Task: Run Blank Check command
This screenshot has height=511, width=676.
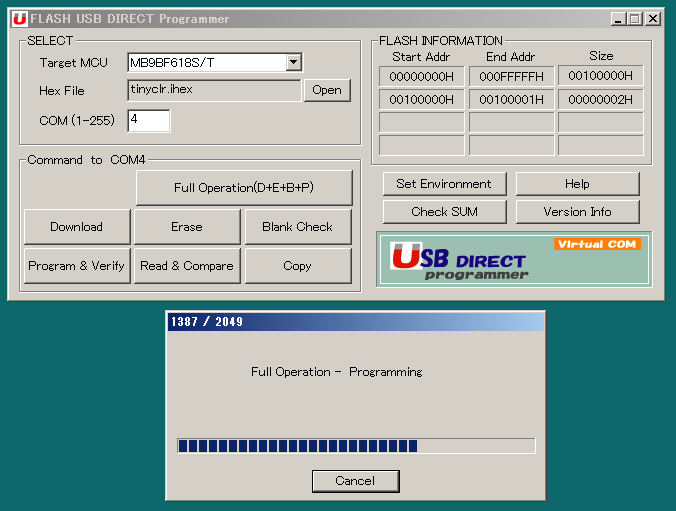Action: pyautogui.click(x=297, y=227)
